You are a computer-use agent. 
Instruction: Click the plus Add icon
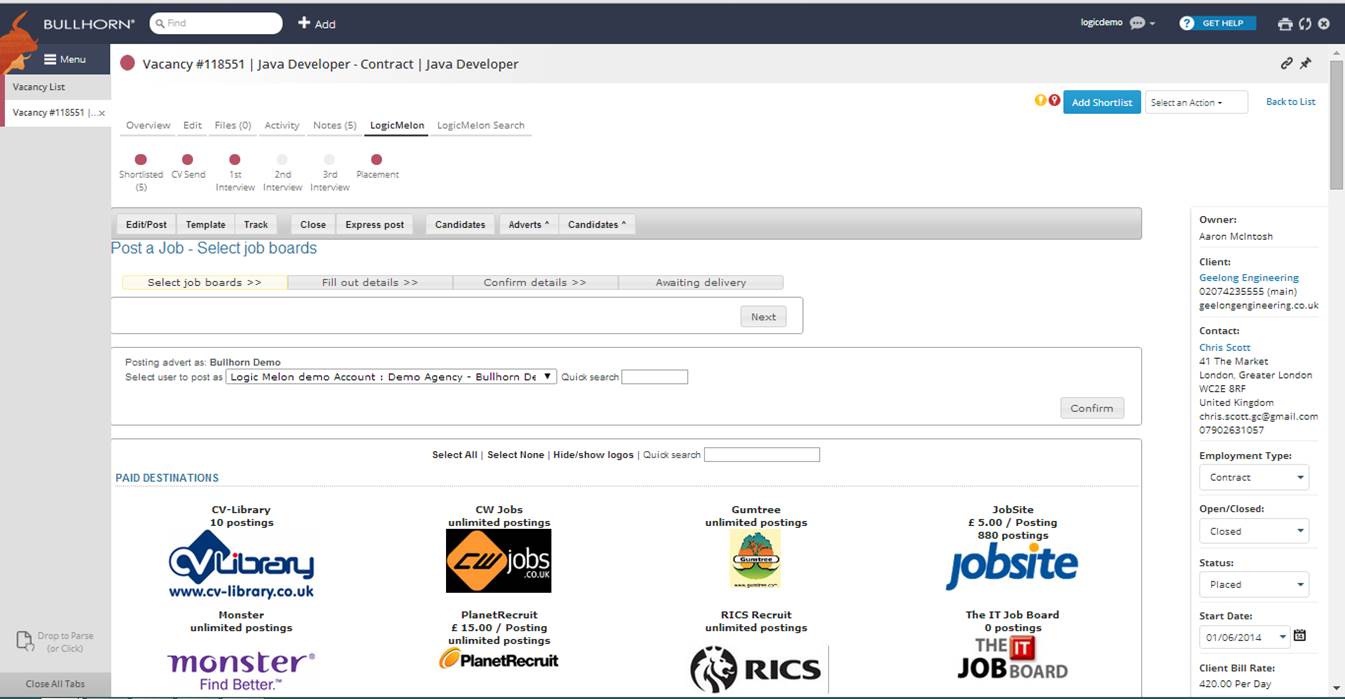[304, 23]
